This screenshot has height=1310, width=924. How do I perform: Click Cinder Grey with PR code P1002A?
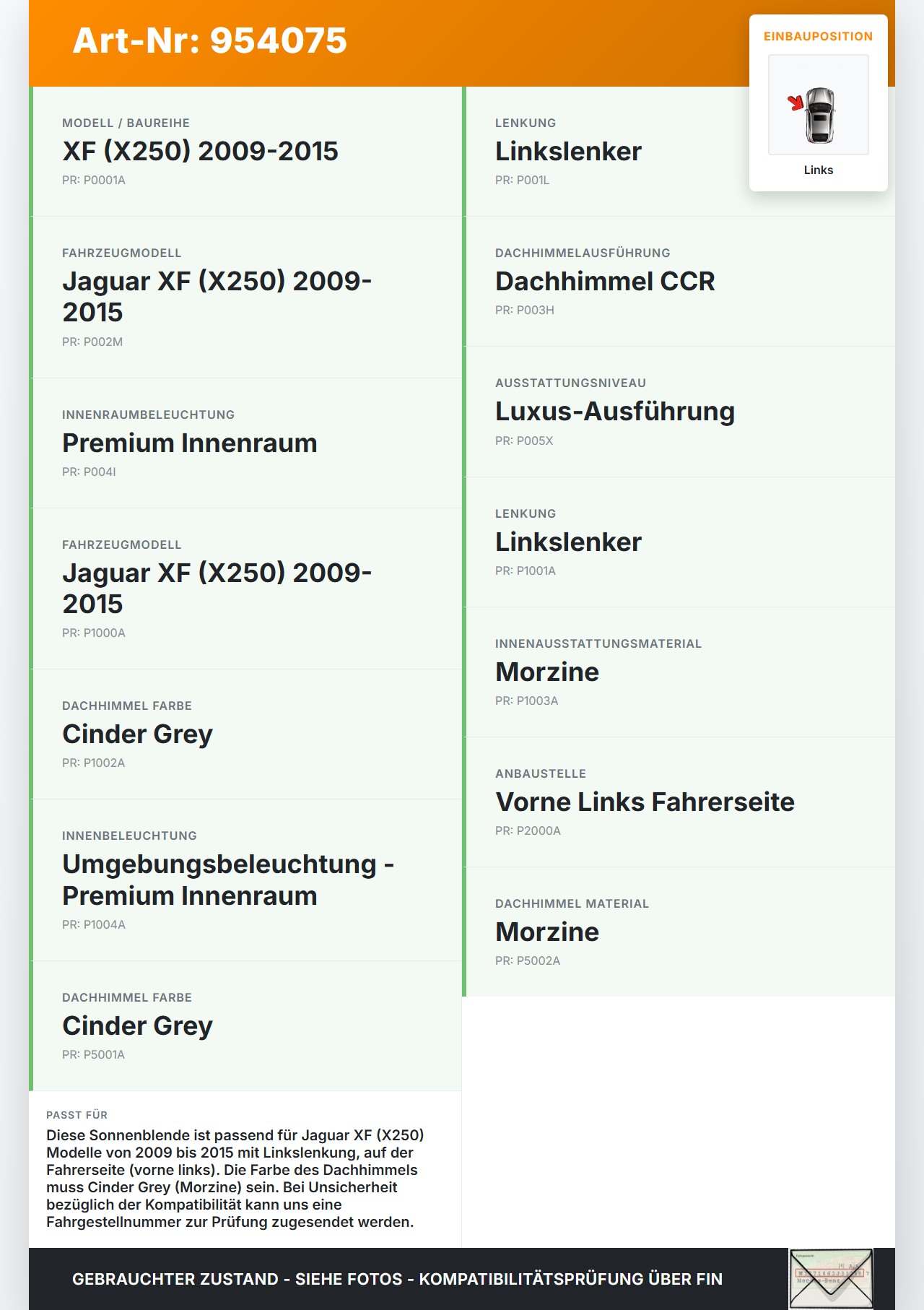point(137,734)
